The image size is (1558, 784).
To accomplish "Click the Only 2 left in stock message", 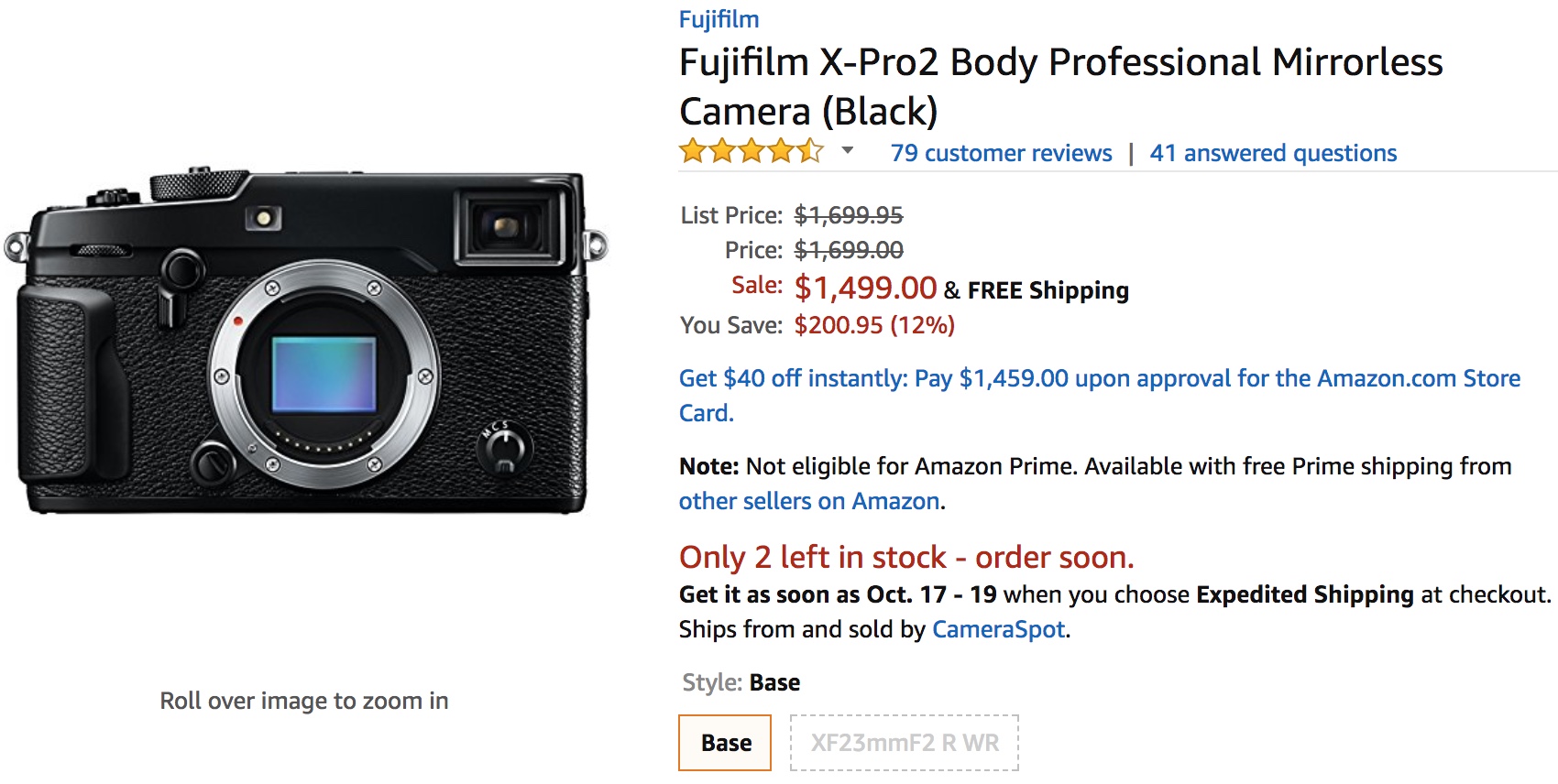I will [905, 557].
